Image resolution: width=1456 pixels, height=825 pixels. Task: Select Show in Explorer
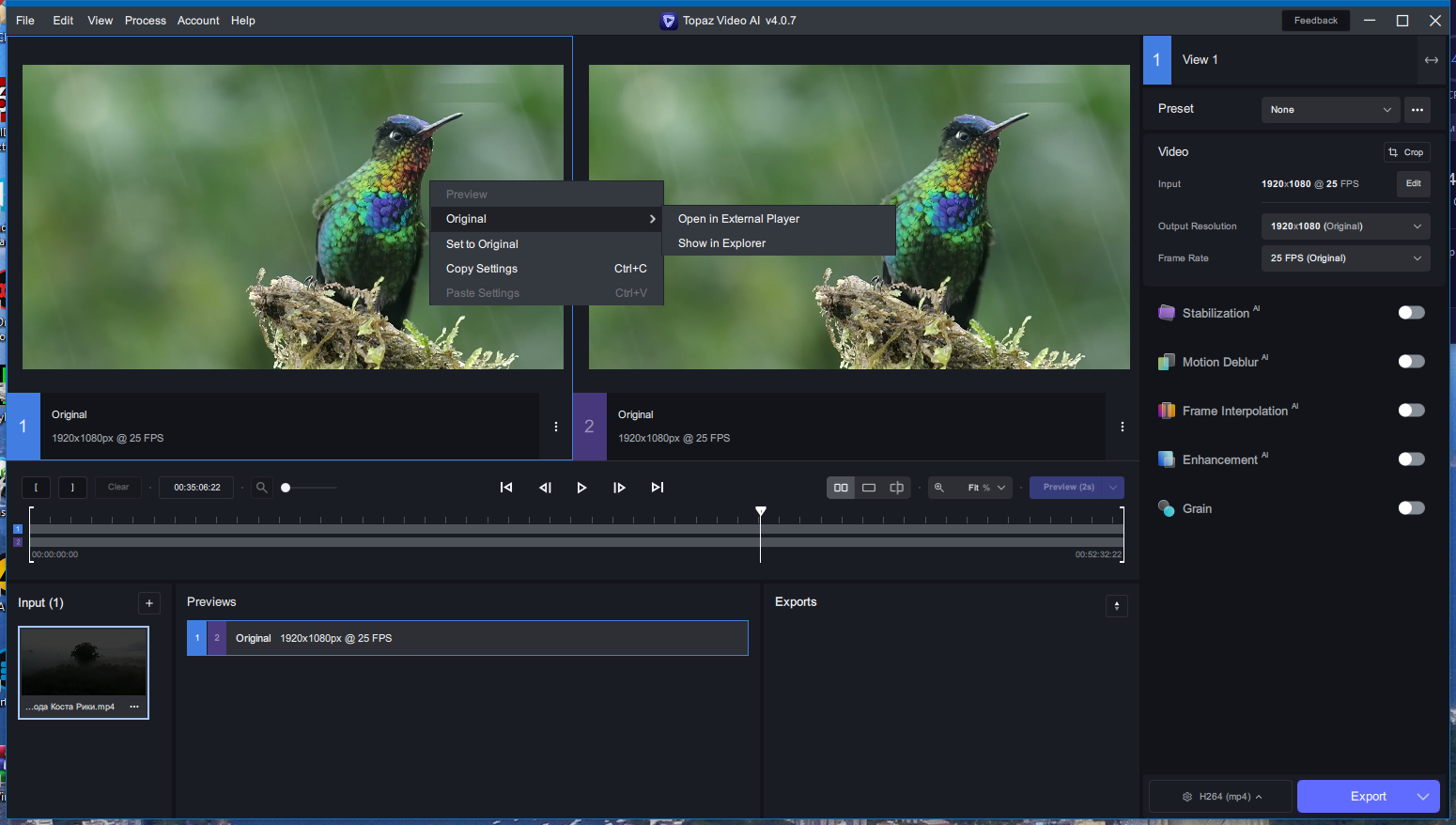click(x=780, y=243)
